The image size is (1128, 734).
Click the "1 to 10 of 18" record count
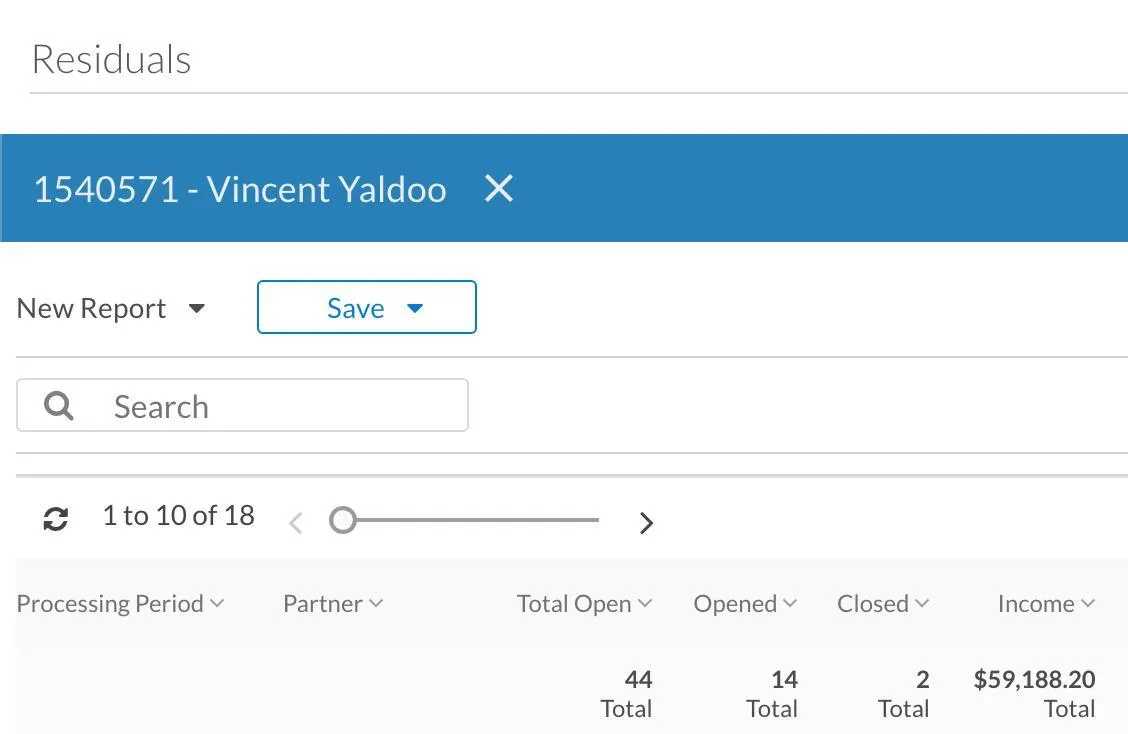click(x=179, y=516)
